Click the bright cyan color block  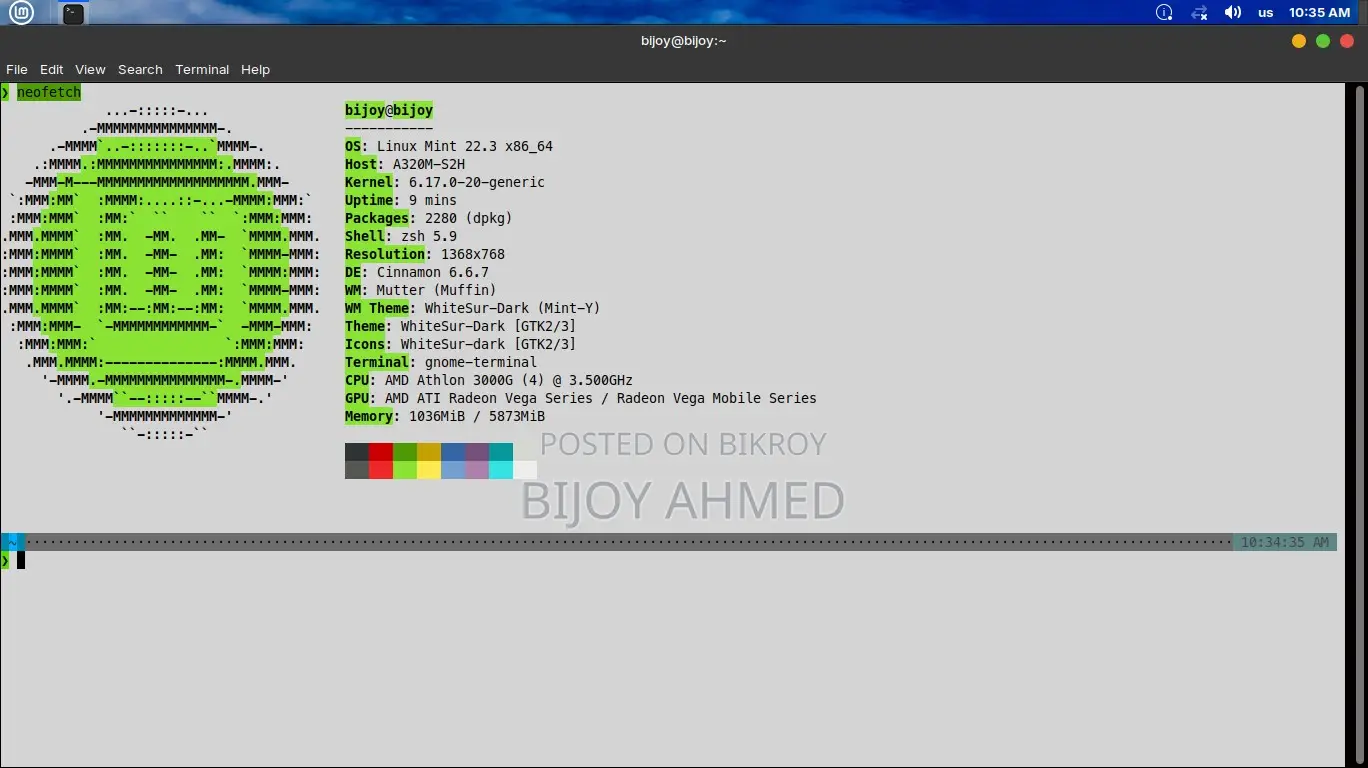tap(501, 470)
